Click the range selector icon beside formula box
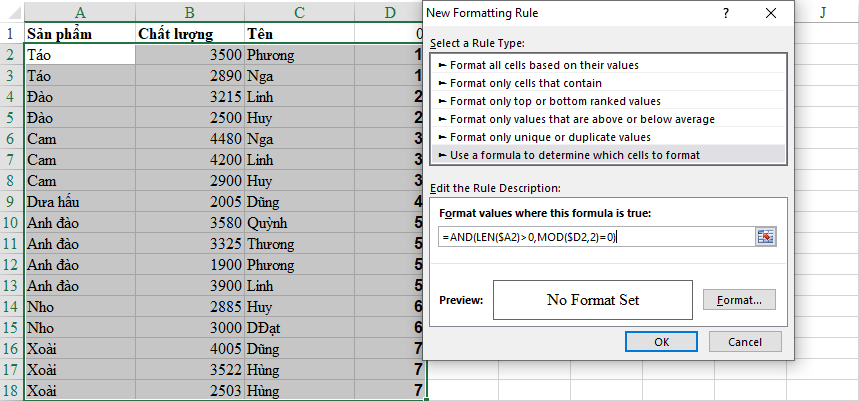 coord(766,237)
